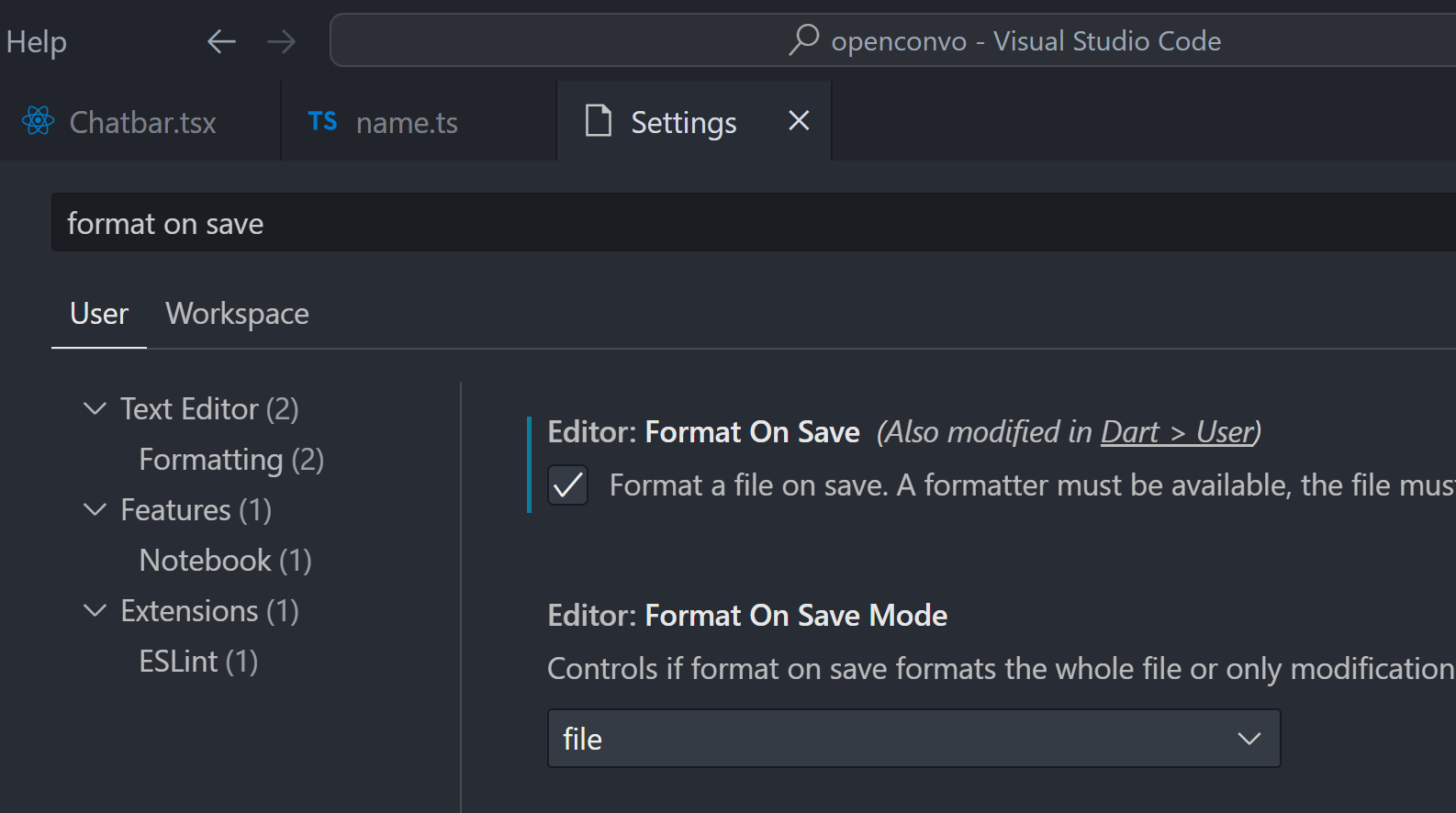Click the settings search box
1456x813 pixels.
(x=753, y=223)
